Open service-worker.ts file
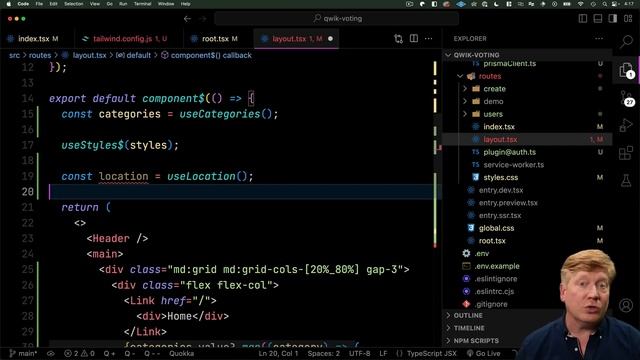The width and height of the screenshot is (640, 360). pyautogui.click(x=513, y=165)
